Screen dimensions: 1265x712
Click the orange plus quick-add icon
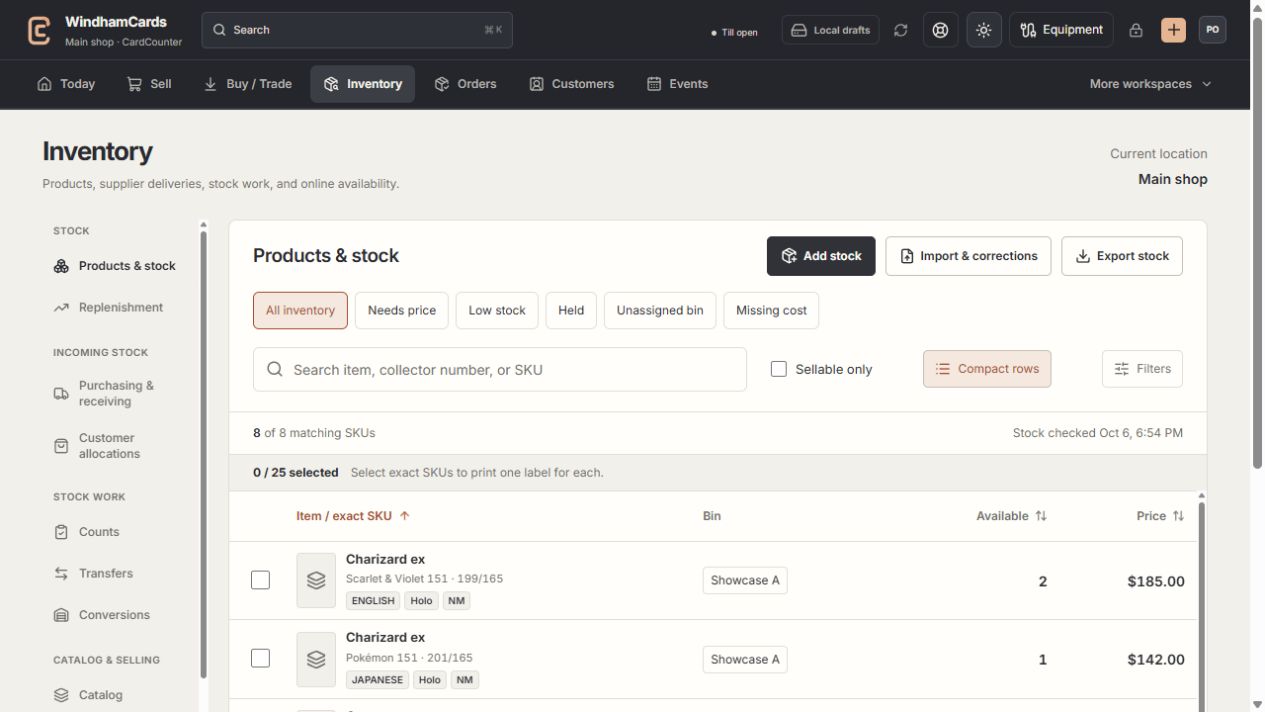pyautogui.click(x=1173, y=30)
